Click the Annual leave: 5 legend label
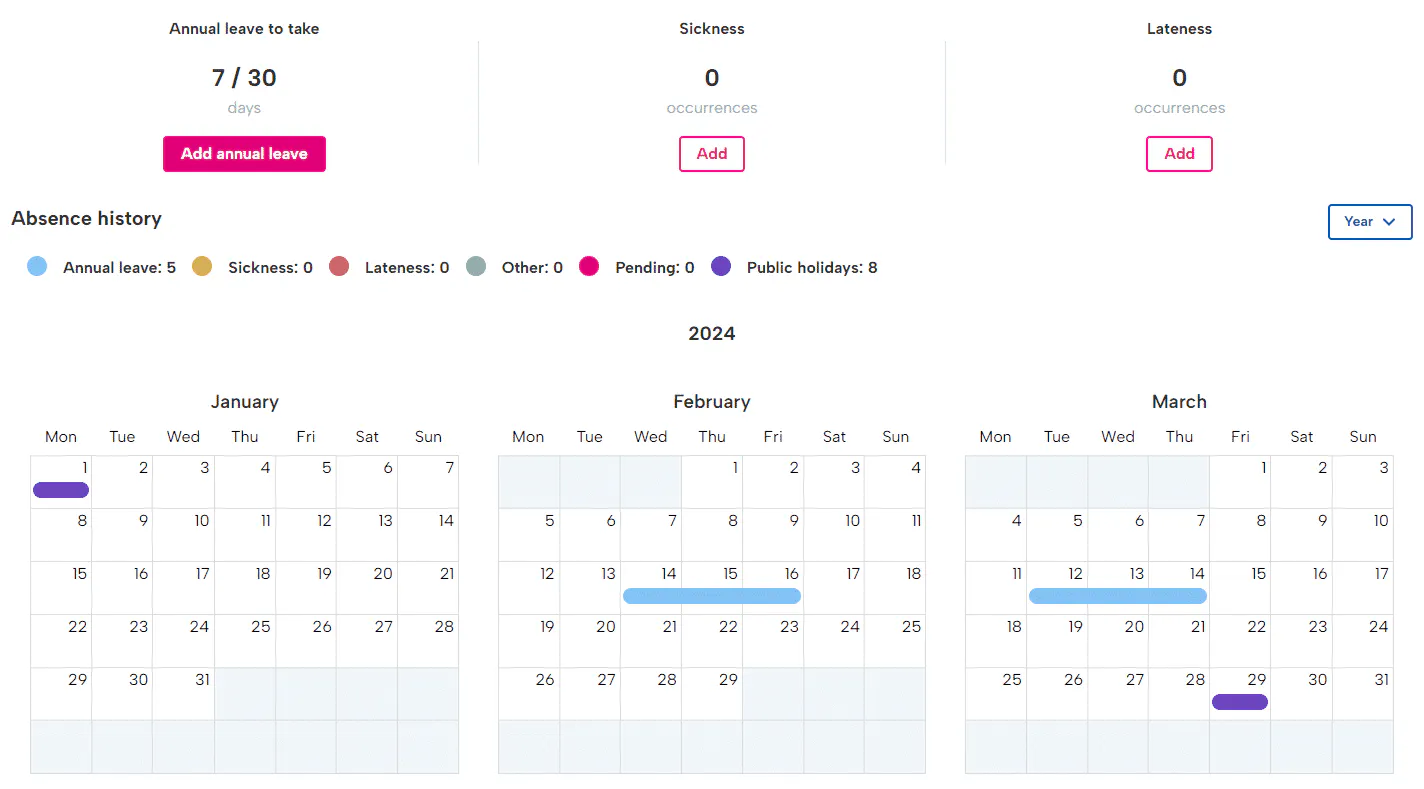 [119, 268]
